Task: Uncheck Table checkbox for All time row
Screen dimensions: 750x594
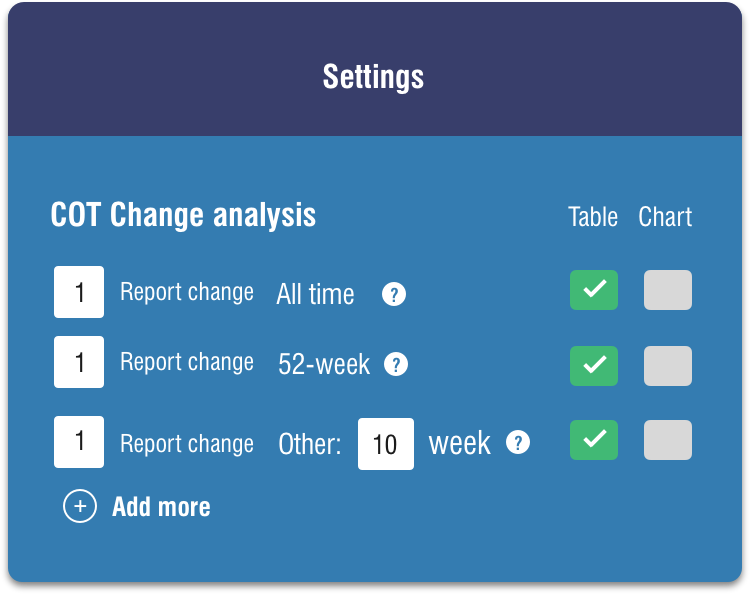Action: click(594, 290)
